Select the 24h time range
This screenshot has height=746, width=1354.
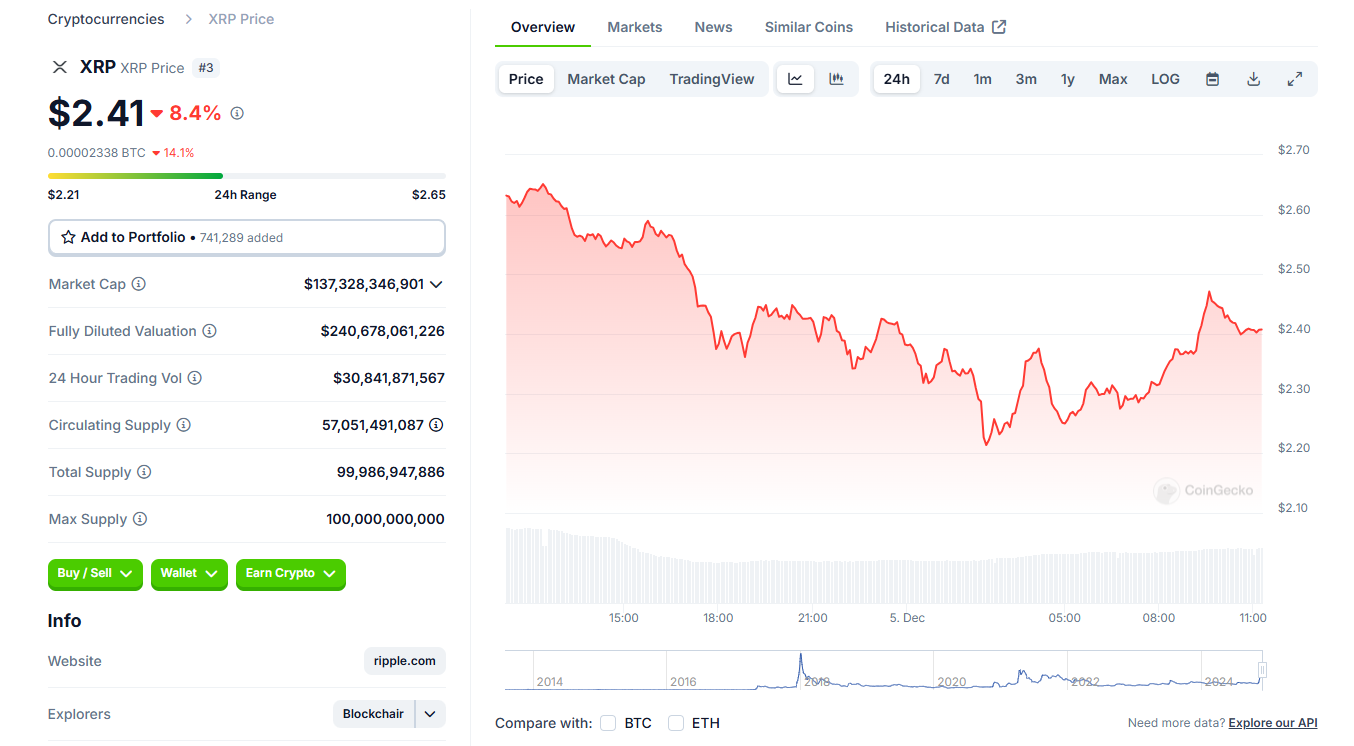pyautogui.click(x=897, y=79)
